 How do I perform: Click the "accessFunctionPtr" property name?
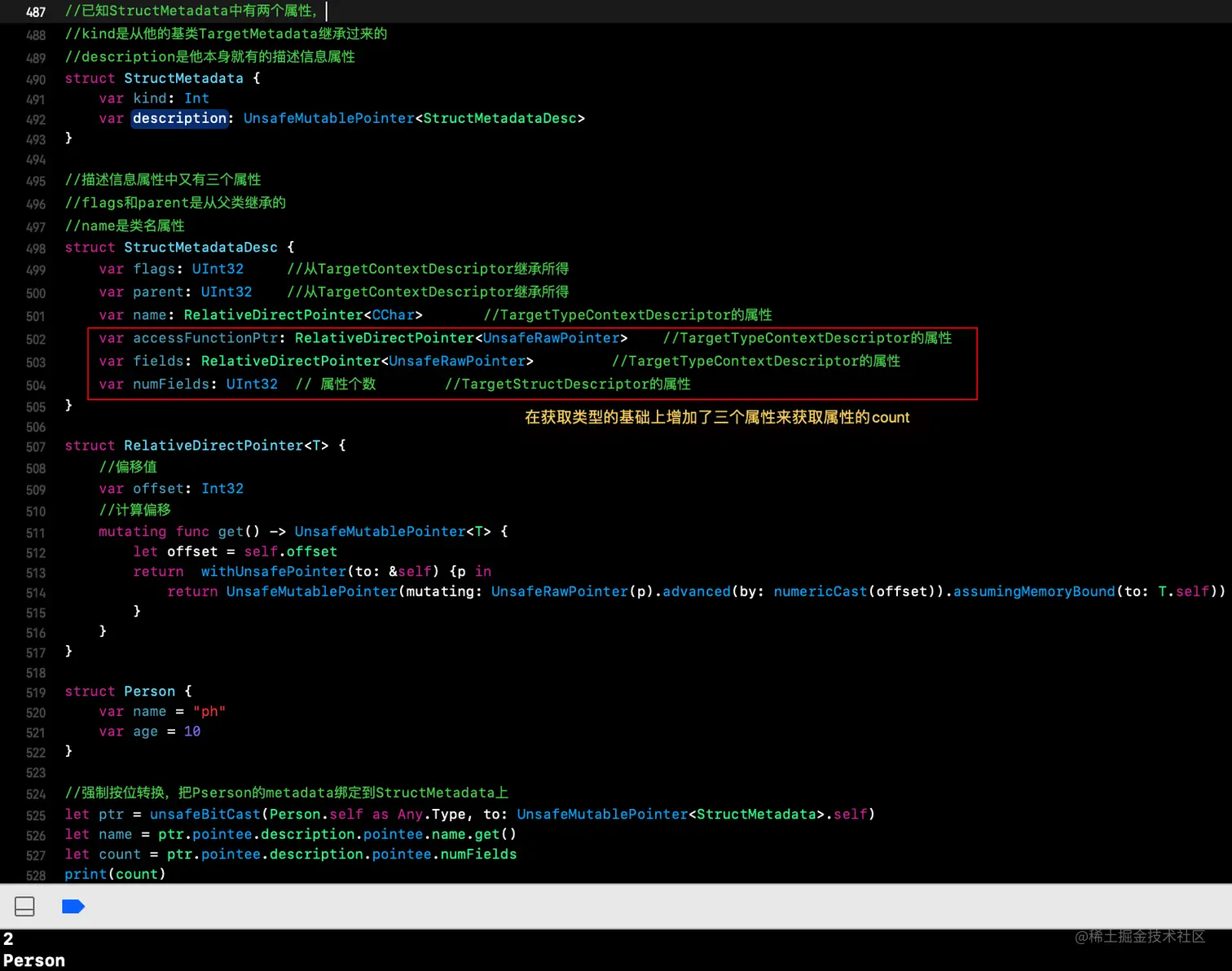pos(205,337)
